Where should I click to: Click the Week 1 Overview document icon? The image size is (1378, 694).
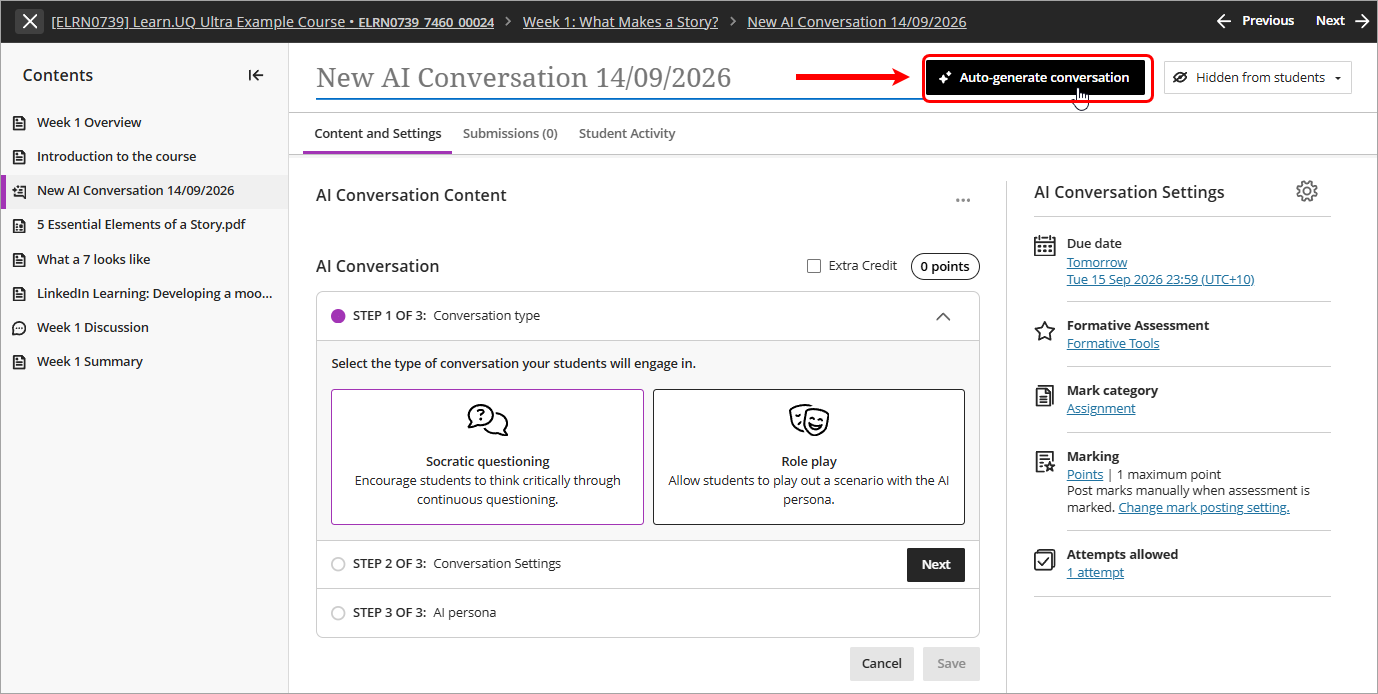[18, 123]
